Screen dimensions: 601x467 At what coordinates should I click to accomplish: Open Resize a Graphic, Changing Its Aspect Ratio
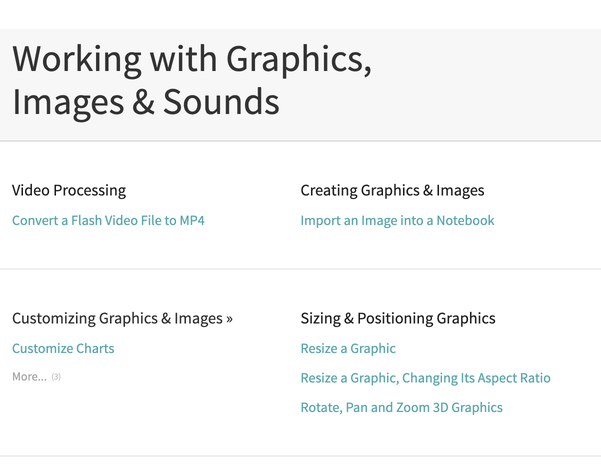[425, 378]
